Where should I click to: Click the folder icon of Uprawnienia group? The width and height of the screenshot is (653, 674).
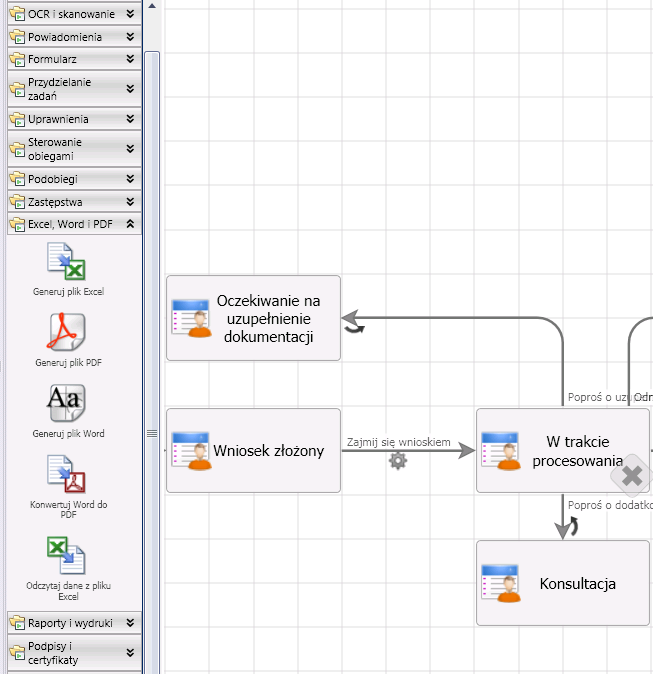(17, 119)
